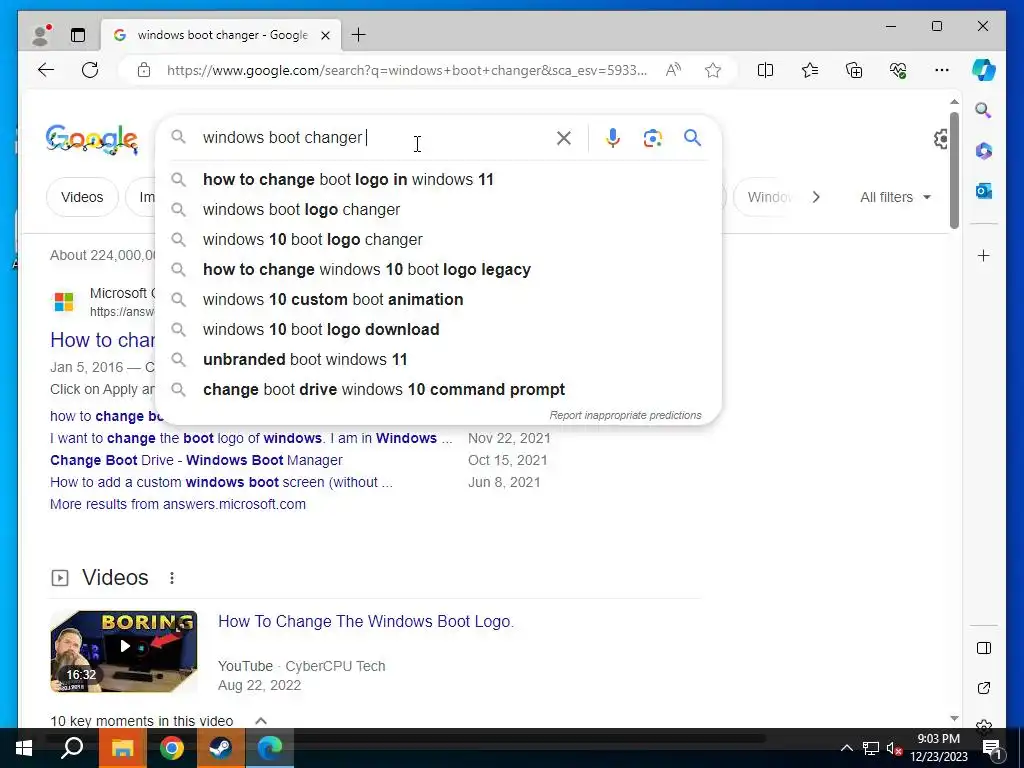Open the notifications action center
Screen dimensions: 1024x768
(x=992, y=748)
